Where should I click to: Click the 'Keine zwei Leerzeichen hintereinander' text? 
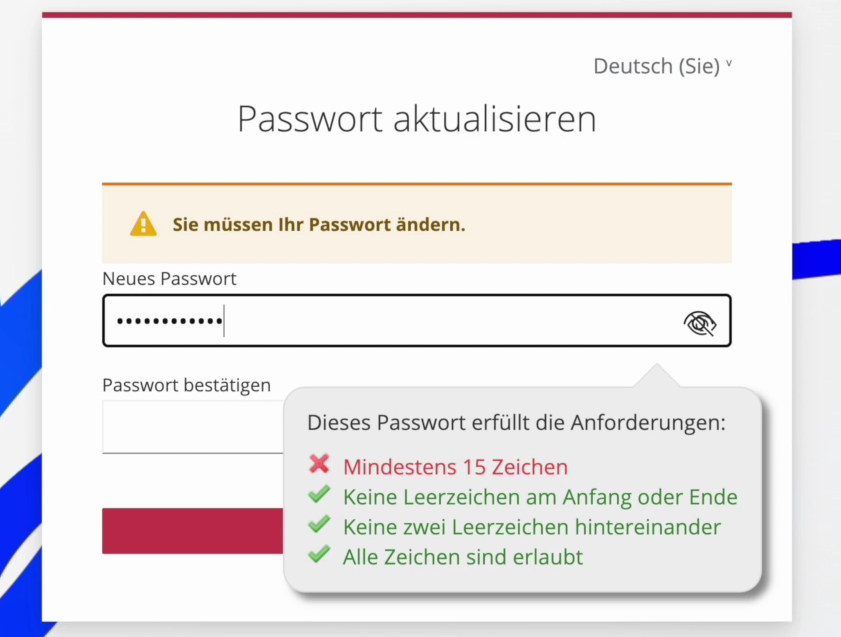point(531,527)
